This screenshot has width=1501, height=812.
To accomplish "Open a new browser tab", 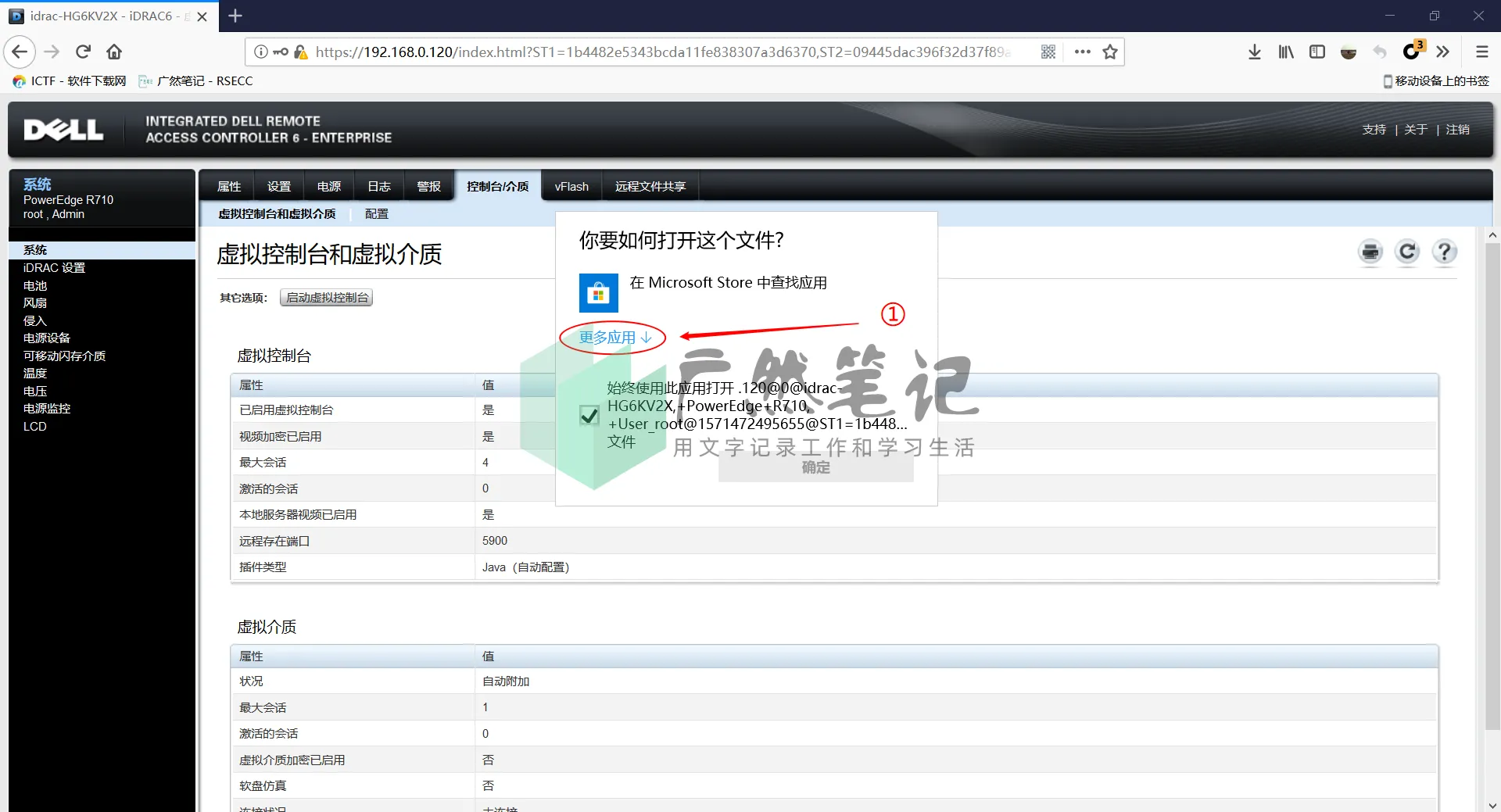I will click(x=235, y=16).
